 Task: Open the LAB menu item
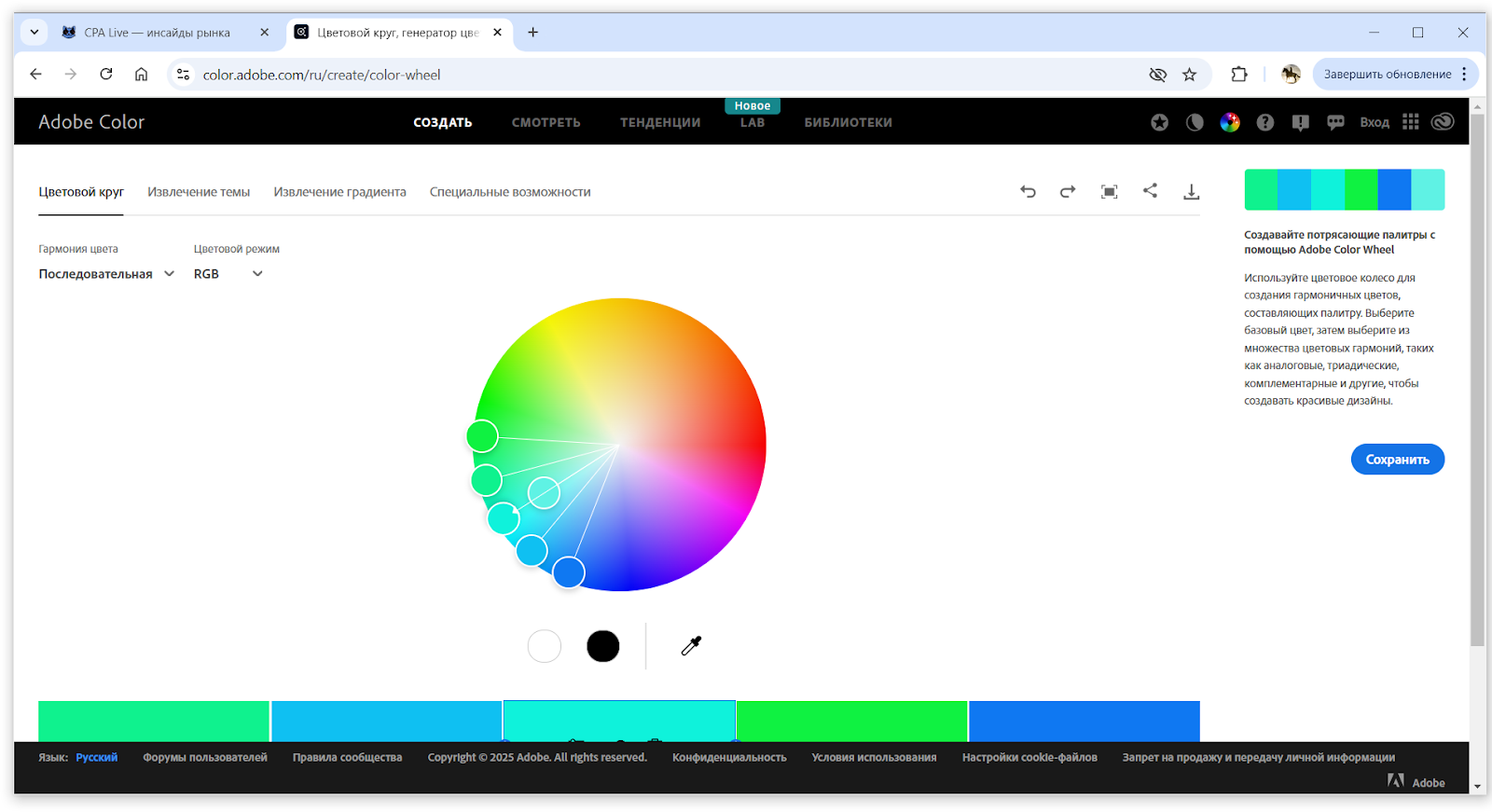(753, 122)
